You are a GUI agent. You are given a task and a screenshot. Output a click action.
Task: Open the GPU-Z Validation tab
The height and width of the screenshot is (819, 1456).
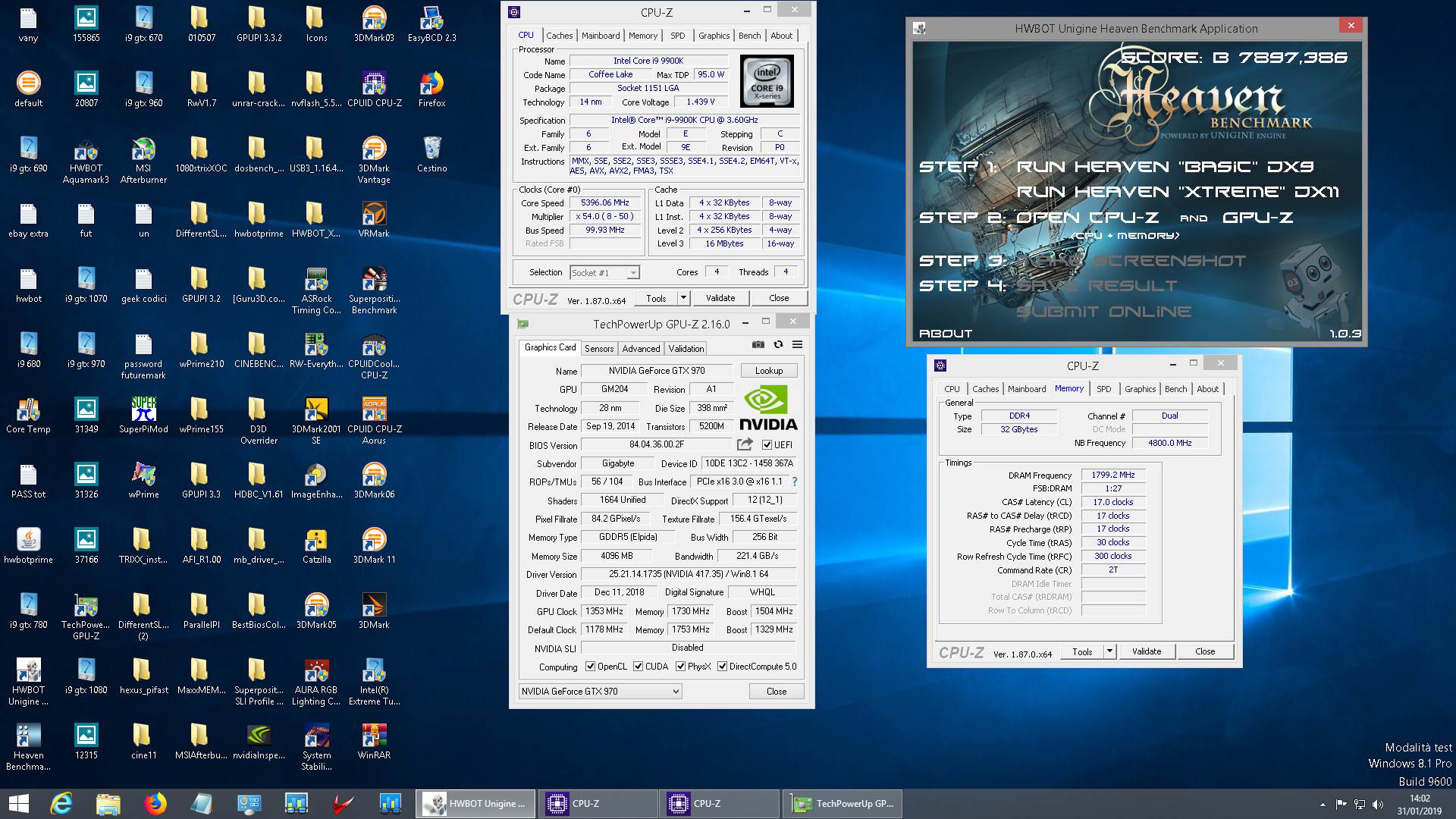point(686,348)
